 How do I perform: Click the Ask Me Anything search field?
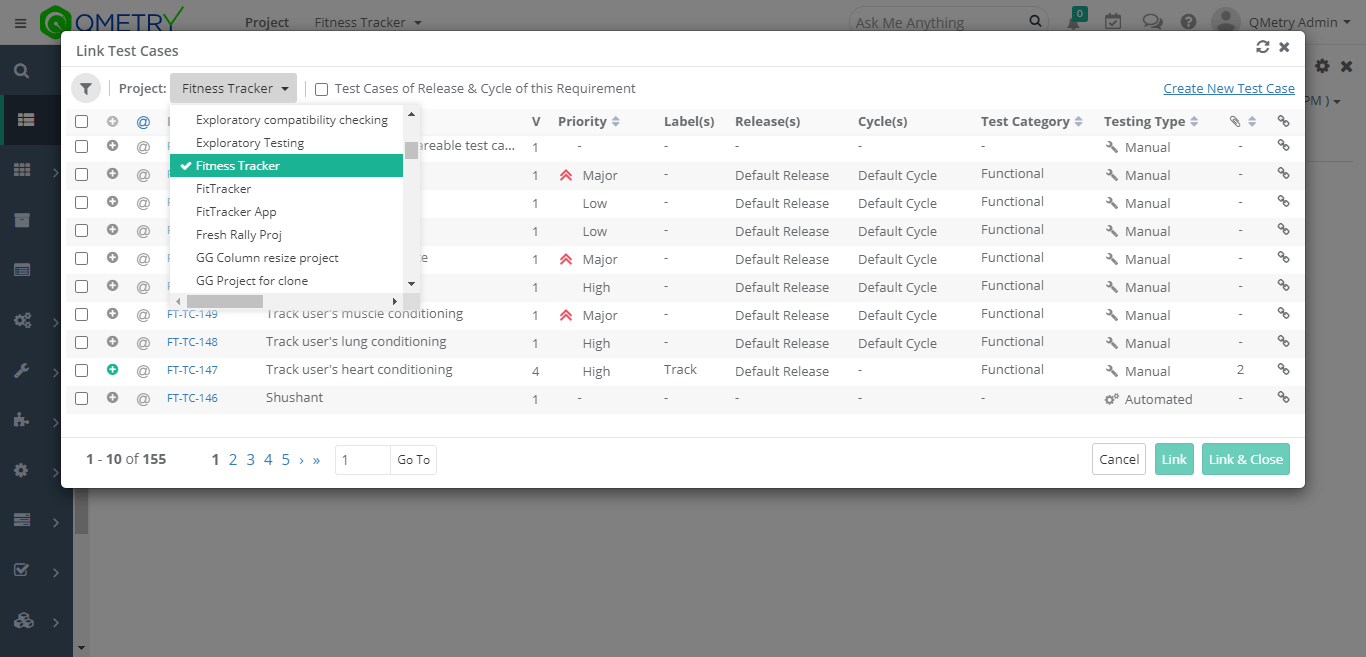tap(939, 22)
